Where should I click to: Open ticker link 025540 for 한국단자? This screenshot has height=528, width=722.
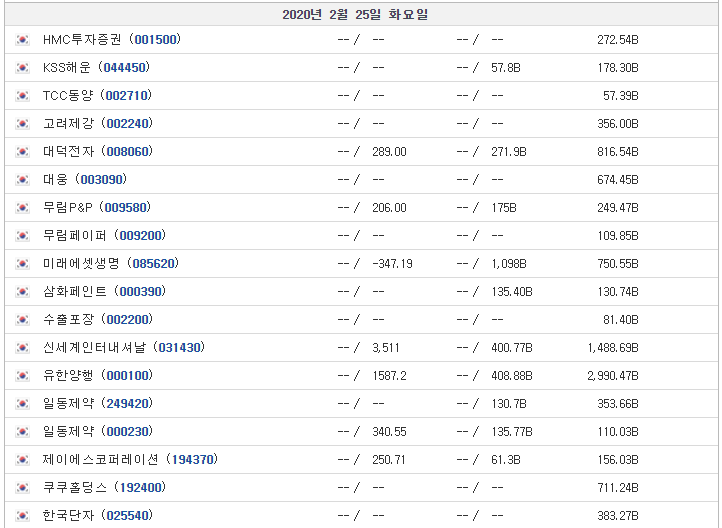point(128,516)
